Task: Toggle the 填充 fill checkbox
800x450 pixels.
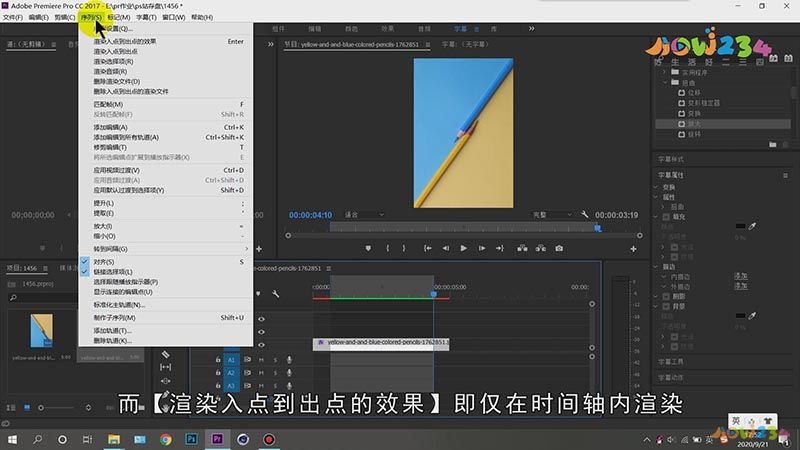Action: (x=666, y=217)
